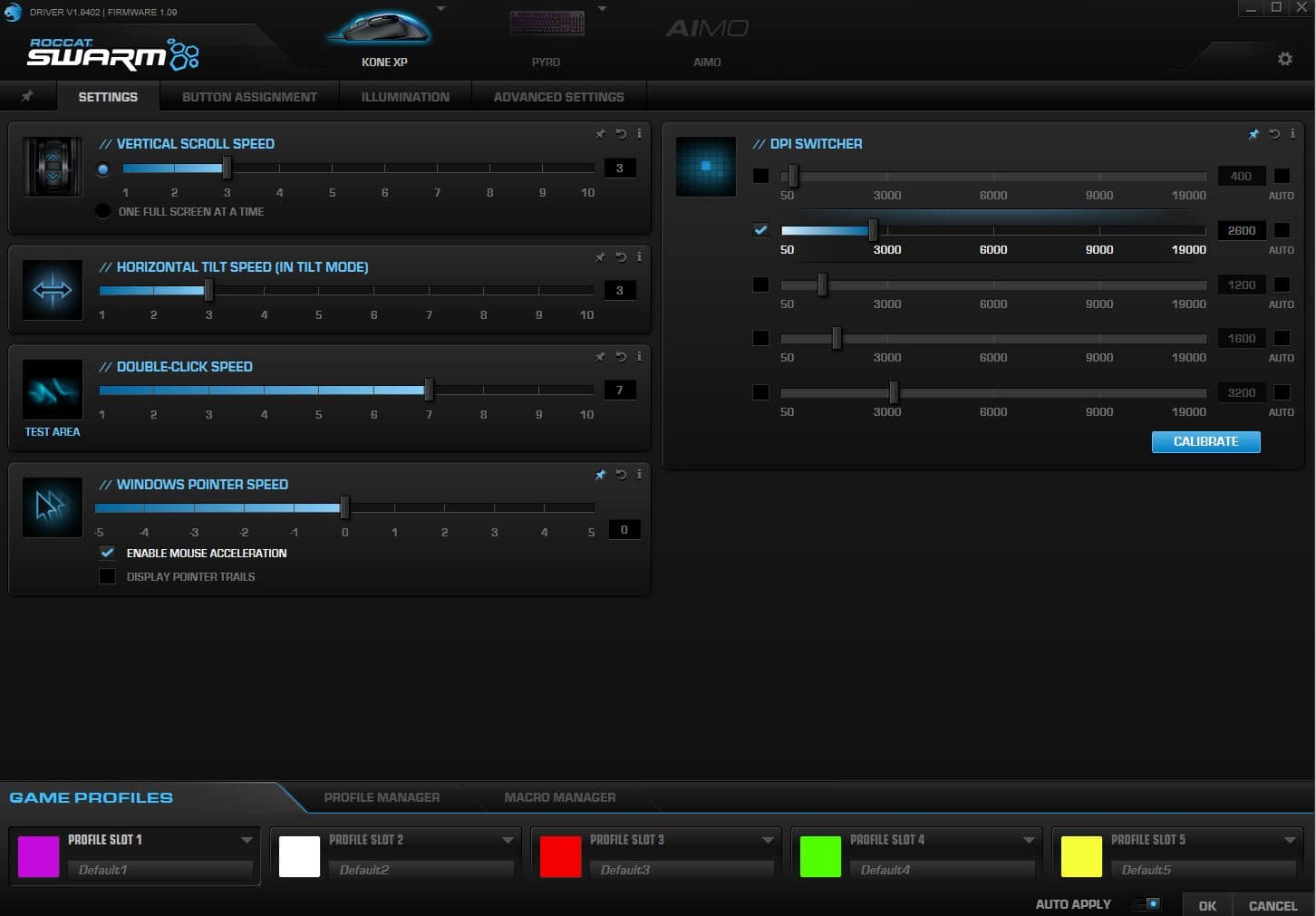The width and height of the screenshot is (1316, 916).
Task: Show info for Horizontal Tilt Speed
Action: point(639,256)
